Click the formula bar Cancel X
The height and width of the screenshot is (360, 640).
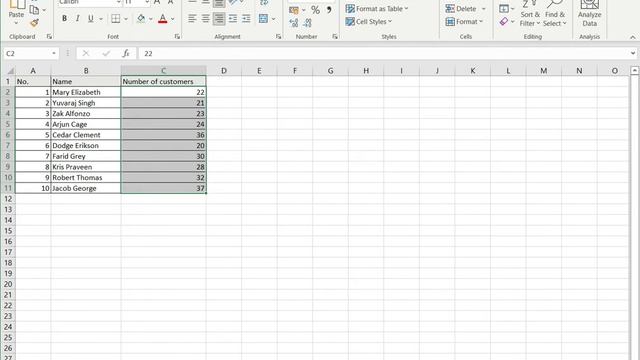tap(85, 53)
